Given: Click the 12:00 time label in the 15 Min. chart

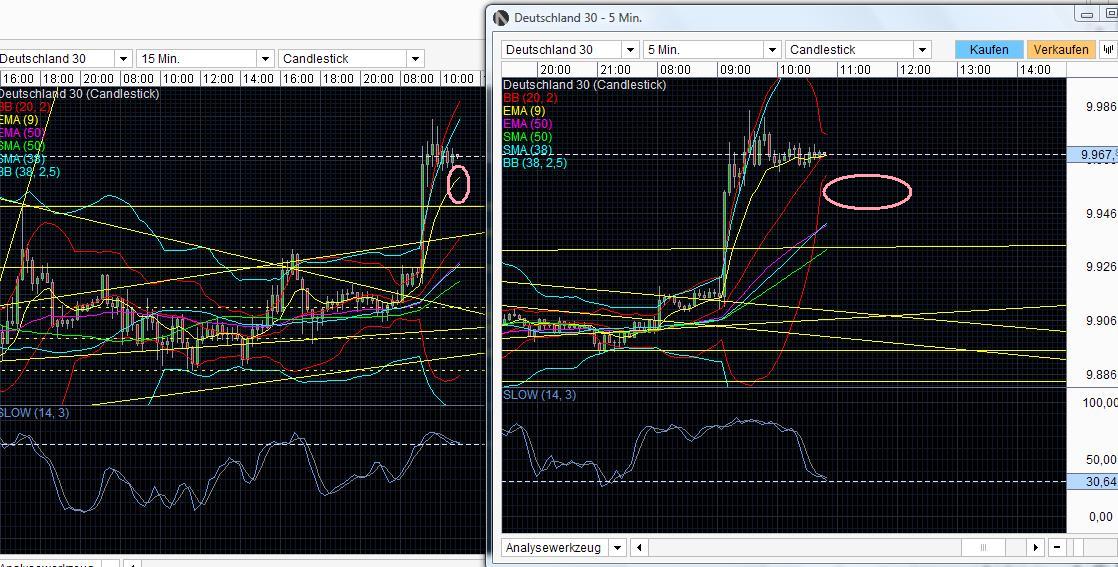Looking at the screenshot, I should pyautogui.click(x=218, y=78).
